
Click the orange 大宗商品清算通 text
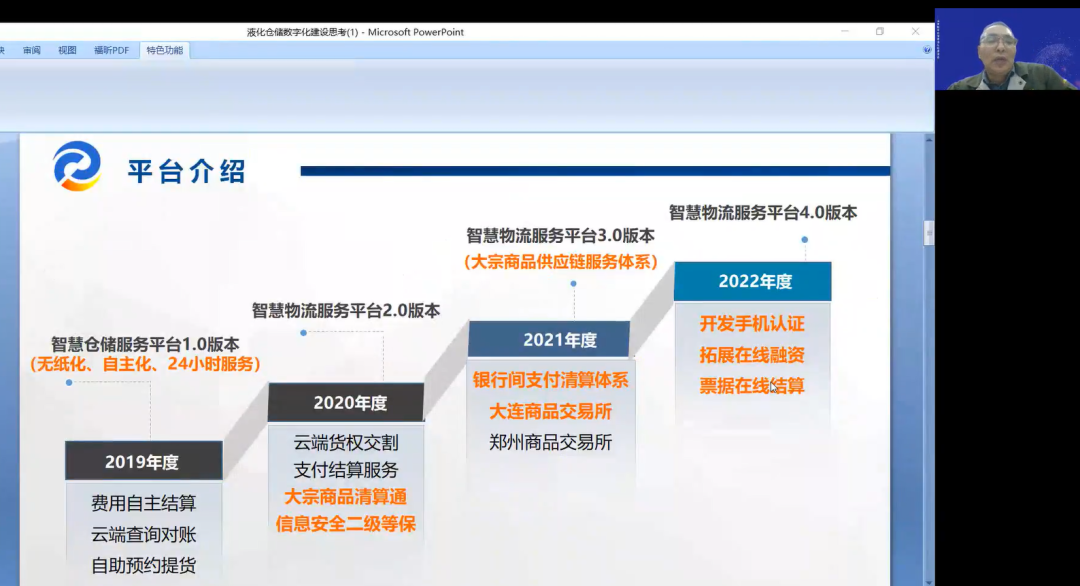(x=345, y=497)
